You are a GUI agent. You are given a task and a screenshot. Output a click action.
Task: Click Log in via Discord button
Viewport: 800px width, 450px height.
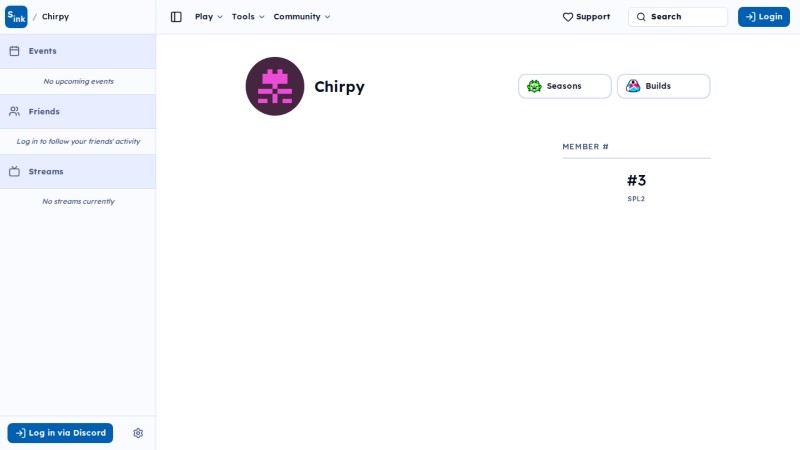point(60,433)
